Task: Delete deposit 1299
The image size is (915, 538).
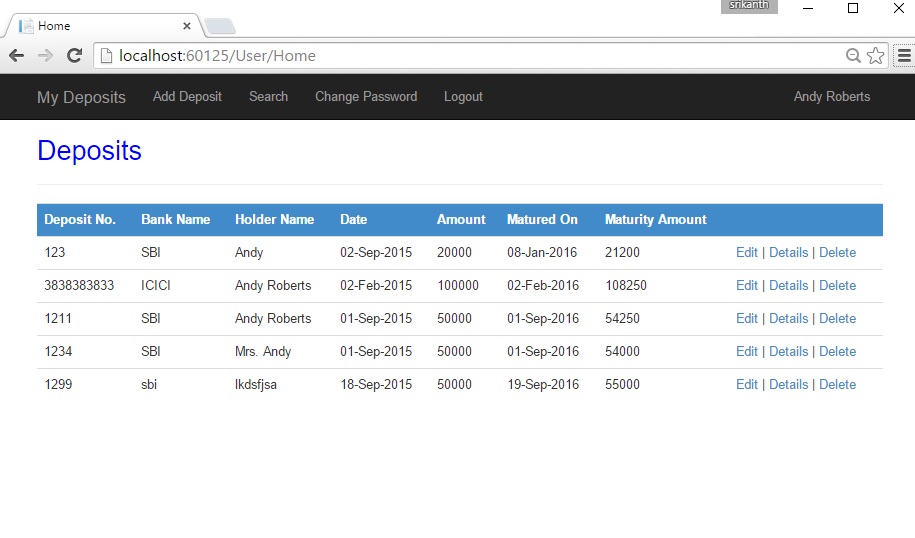Action: pyautogui.click(x=837, y=384)
